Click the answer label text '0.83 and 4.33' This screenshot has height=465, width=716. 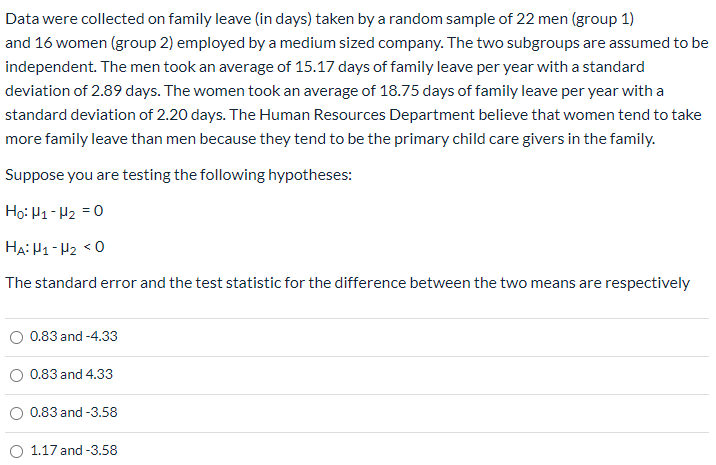[x=72, y=375]
